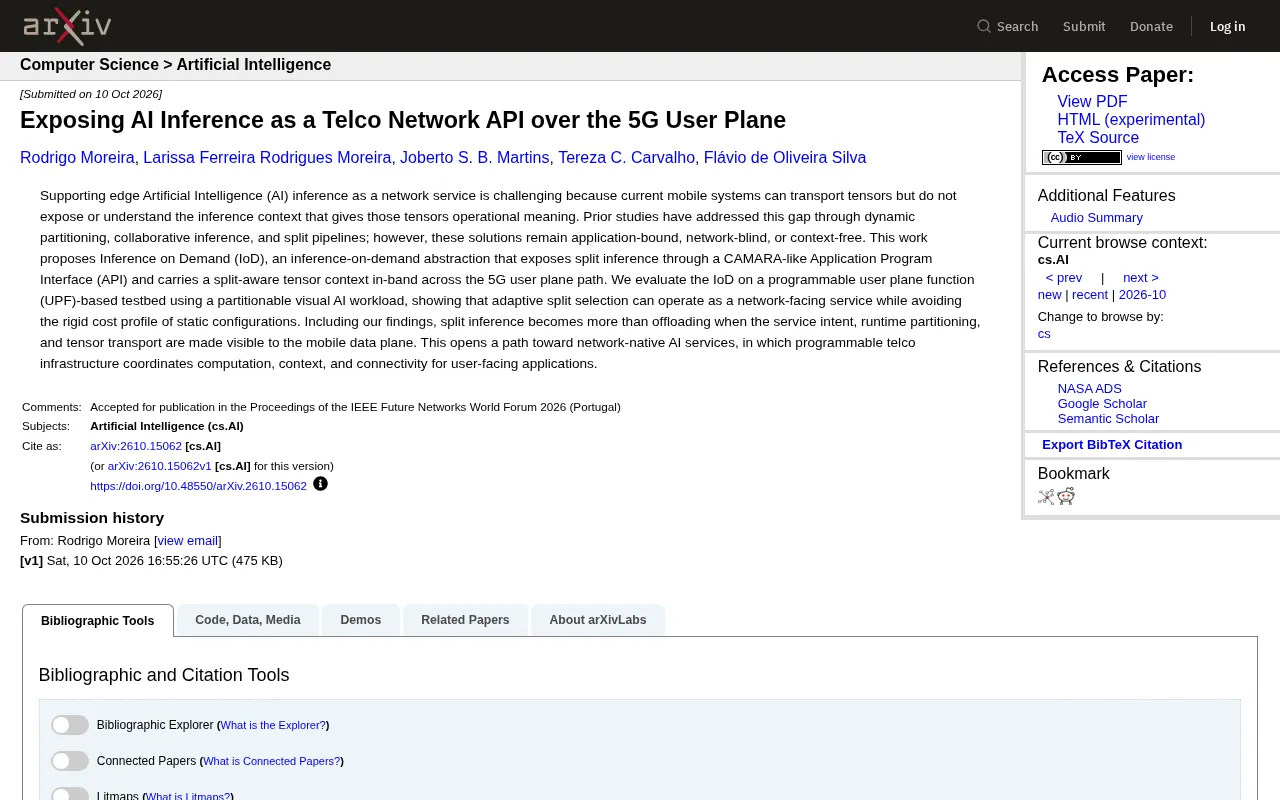The height and width of the screenshot is (800, 1280).
Task: Go to previous paper with < prev
Action: coord(1064,278)
